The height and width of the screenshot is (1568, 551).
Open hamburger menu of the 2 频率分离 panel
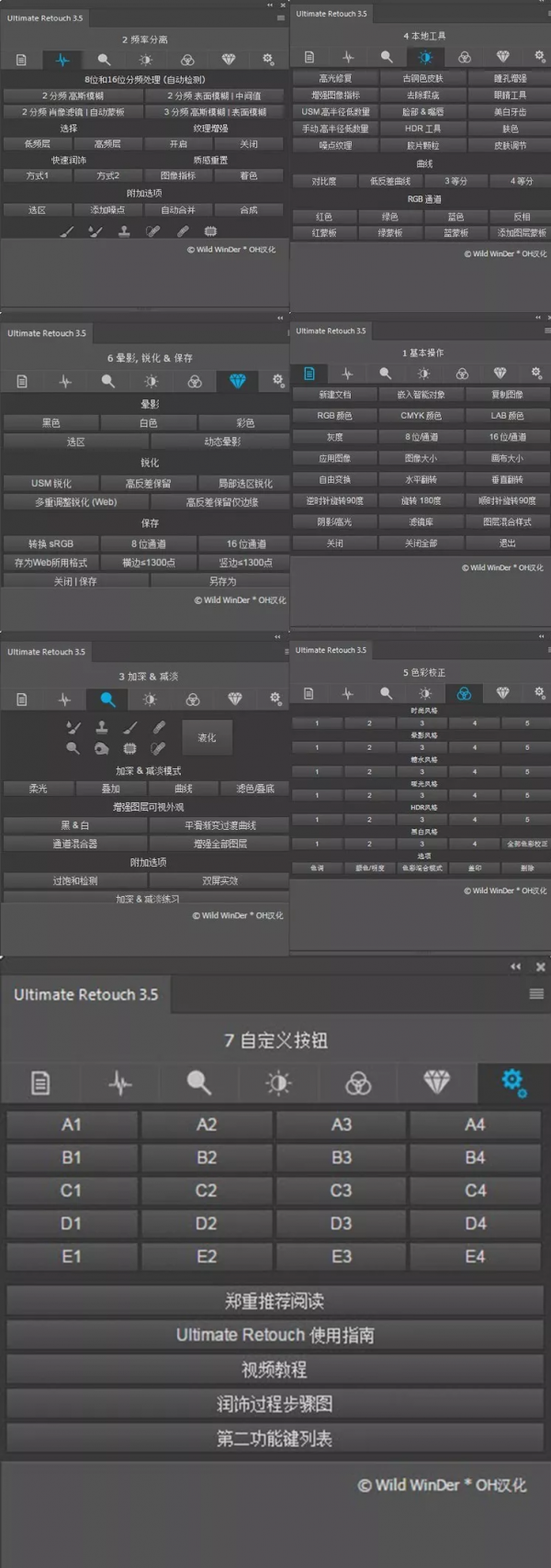pos(280,17)
